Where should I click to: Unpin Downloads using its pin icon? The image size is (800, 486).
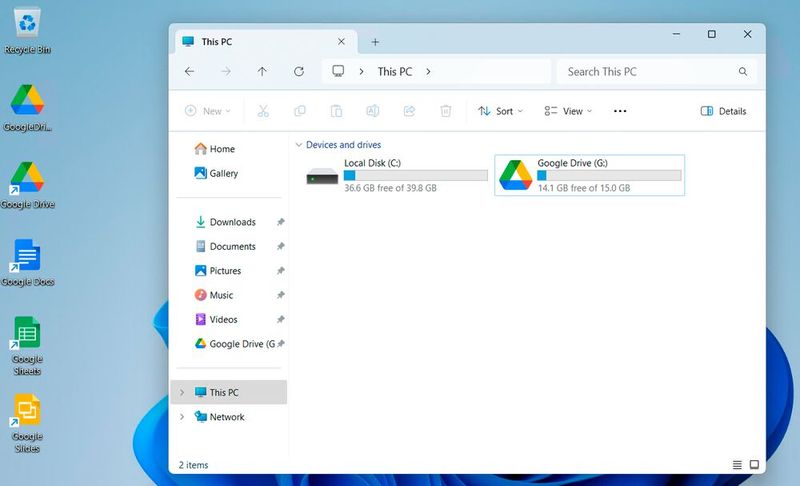(x=280, y=222)
